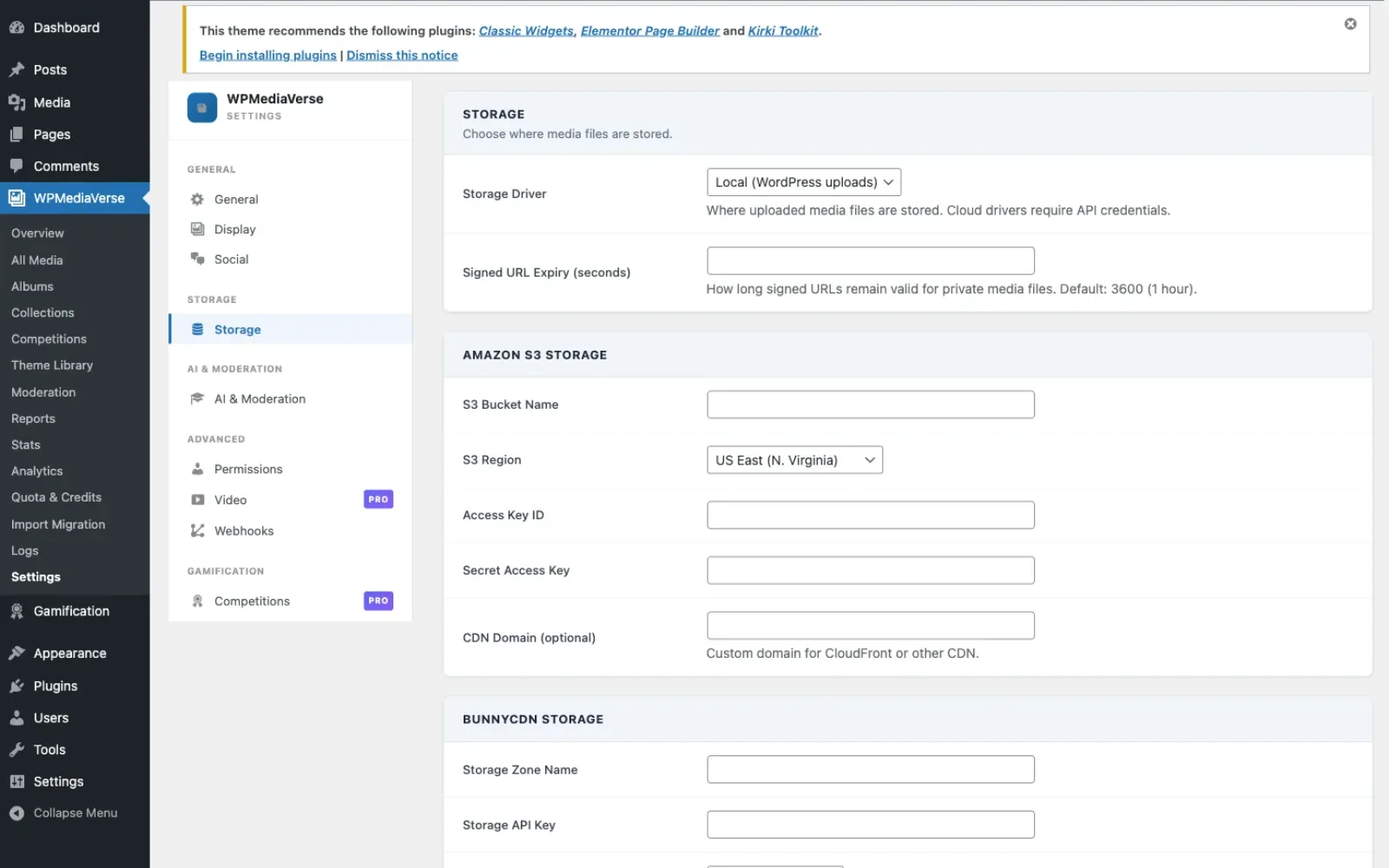Click the WPMediaVerse logo icon in settings panel
Screen dimensions: 1389x868
pos(202,108)
